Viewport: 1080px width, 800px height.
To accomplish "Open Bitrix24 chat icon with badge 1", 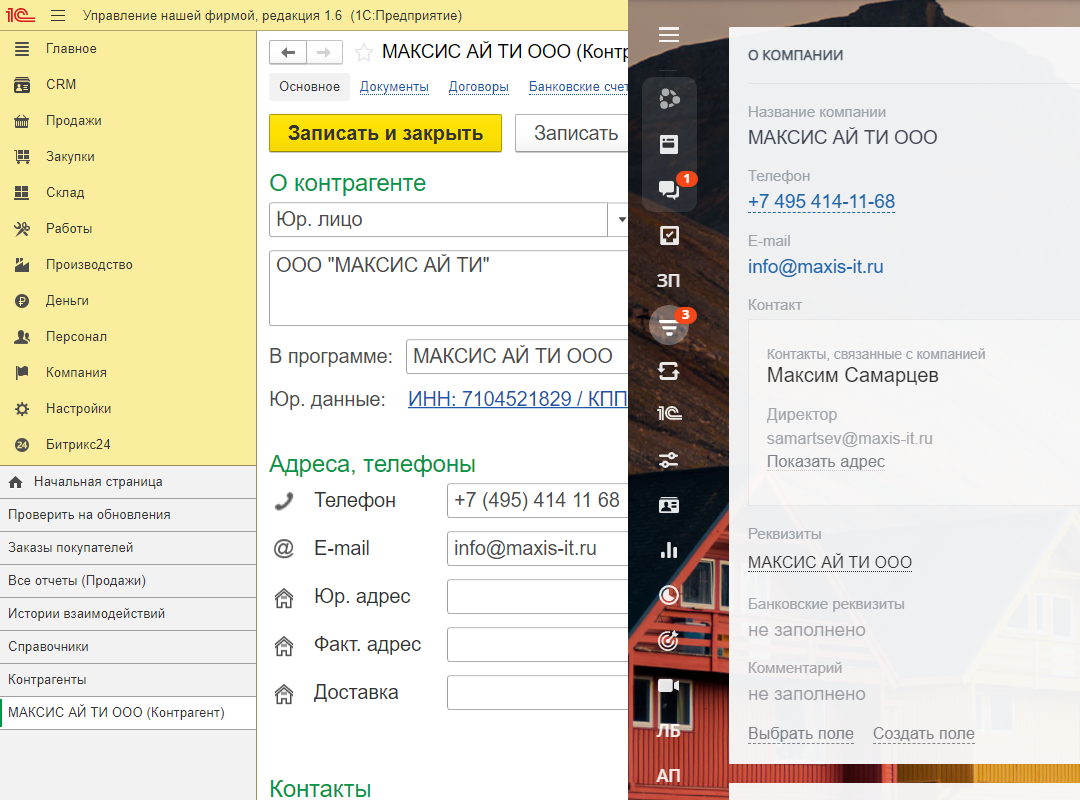I will point(671,189).
